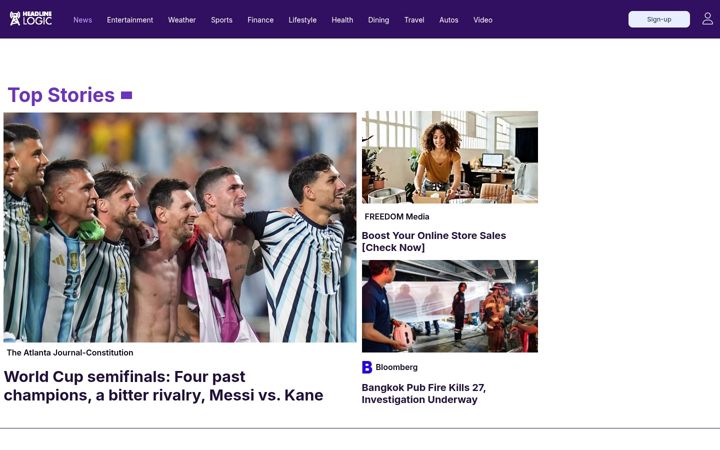The image size is (720, 450).
Task: Select Weather in the navigation bar
Action: (x=182, y=20)
